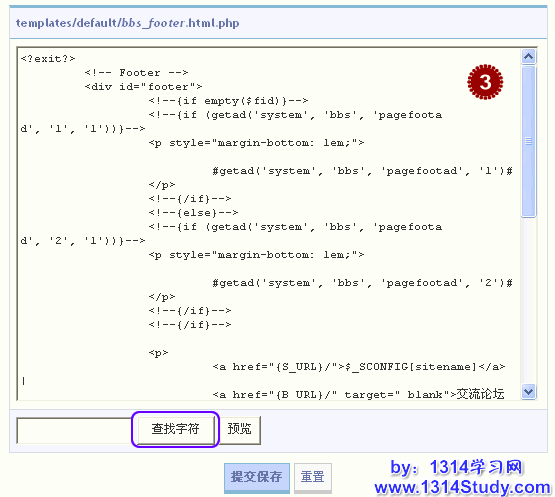Screen dimensions: 555x497
Task: Click the bbs_footer.html.php file path title
Action: tap(127, 23)
